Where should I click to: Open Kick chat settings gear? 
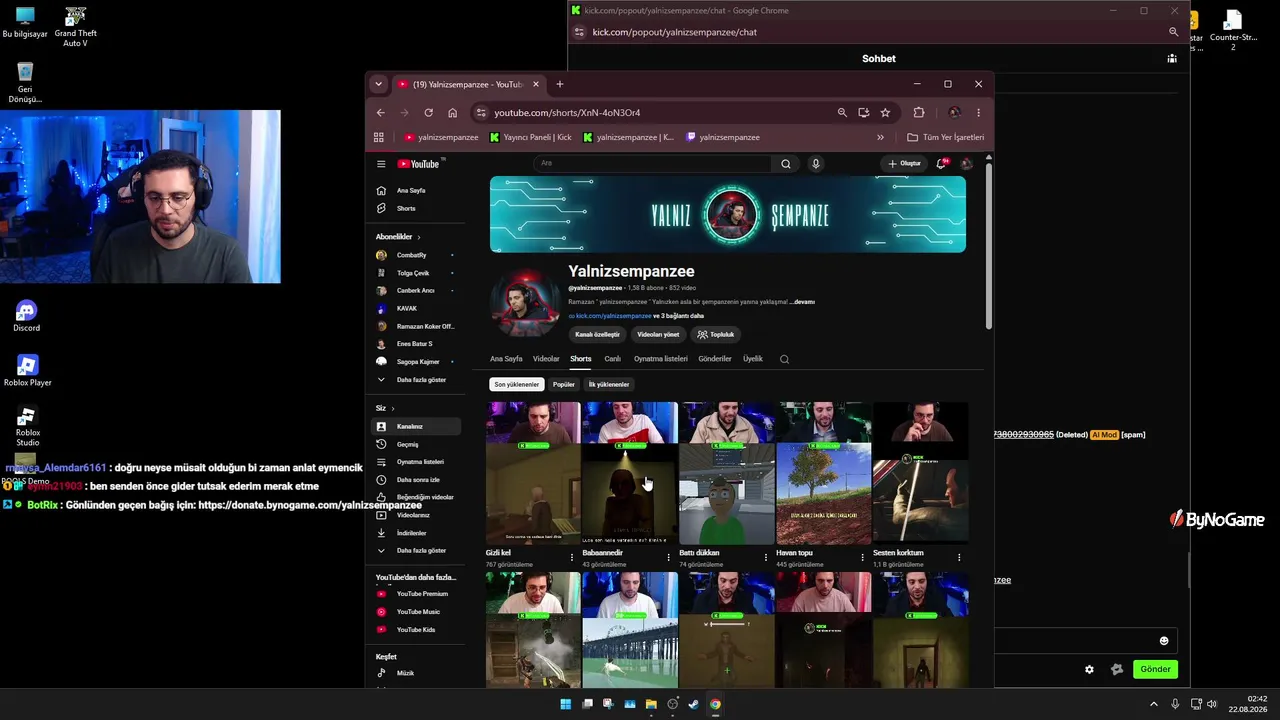coord(1089,670)
